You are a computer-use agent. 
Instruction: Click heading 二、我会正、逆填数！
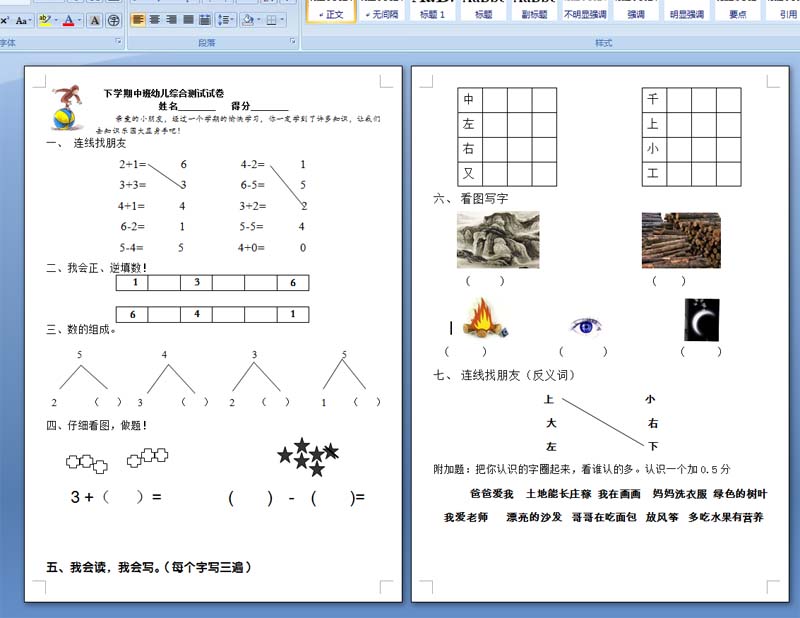pos(96,268)
